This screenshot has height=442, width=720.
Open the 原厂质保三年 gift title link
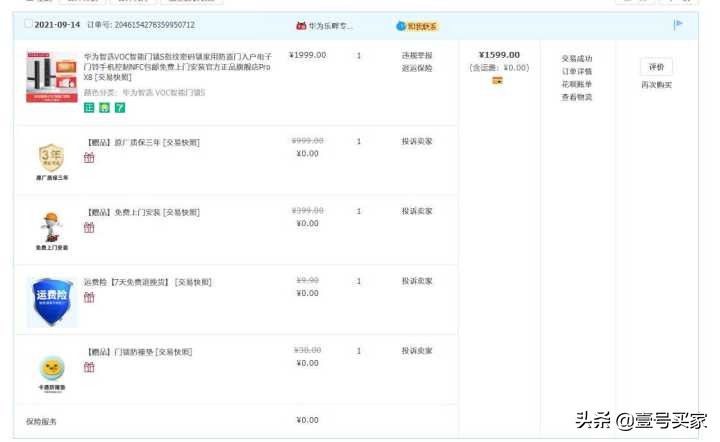tap(144, 142)
